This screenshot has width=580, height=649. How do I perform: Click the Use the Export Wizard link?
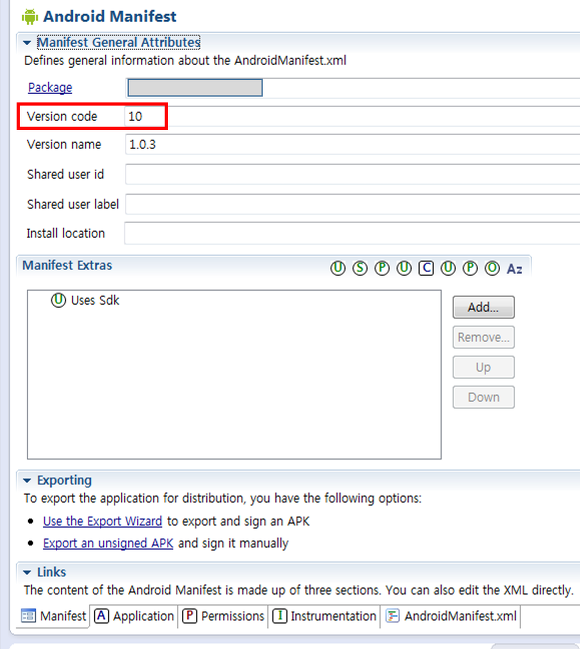point(102,521)
